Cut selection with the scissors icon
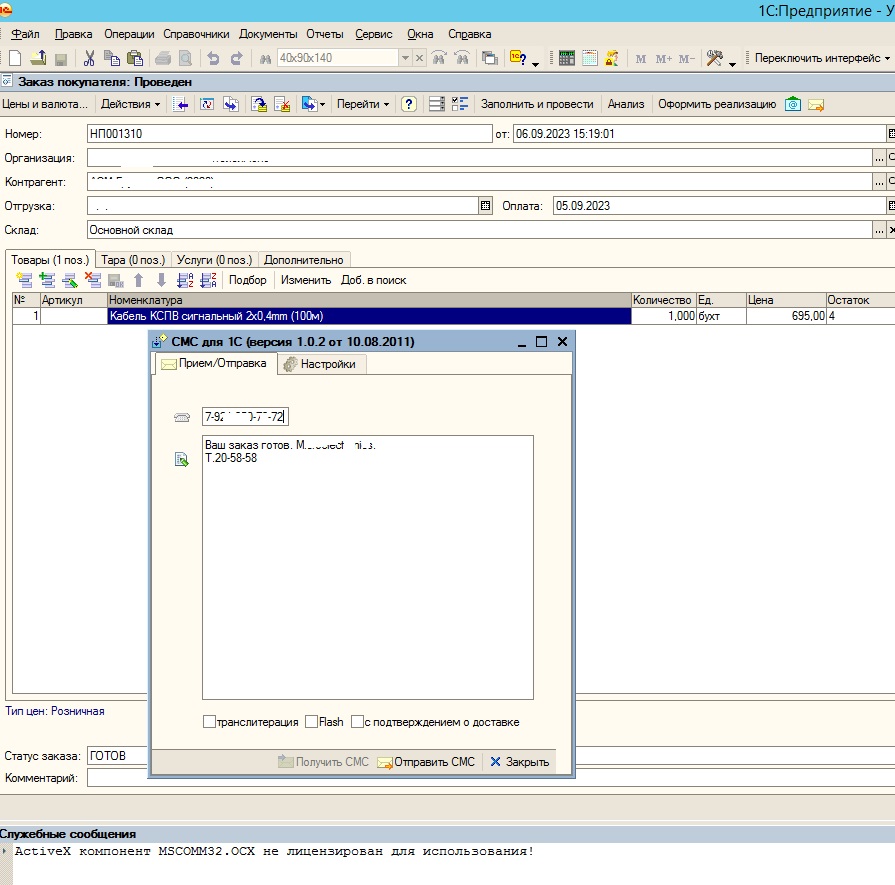895x885 pixels. pyautogui.click(x=89, y=58)
